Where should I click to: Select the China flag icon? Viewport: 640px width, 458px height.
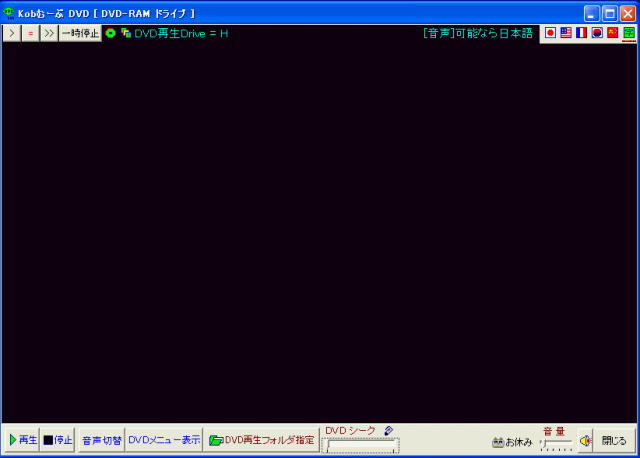(x=613, y=33)
